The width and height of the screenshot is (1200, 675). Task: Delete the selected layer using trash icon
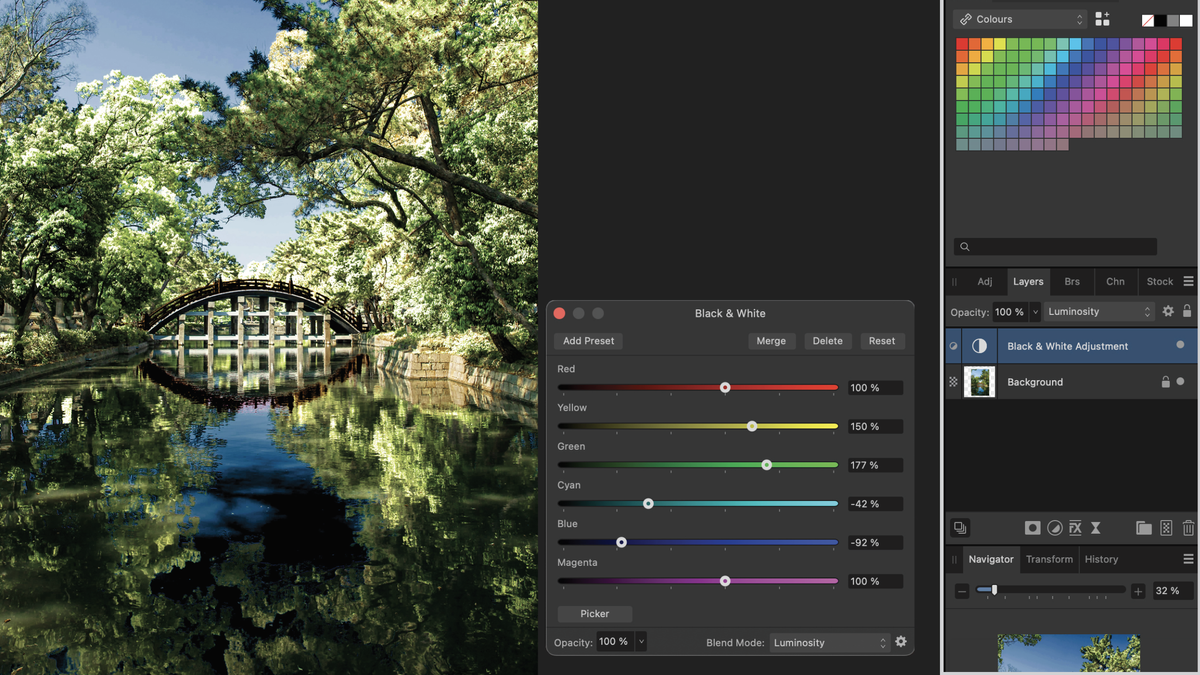click(x=1189, y=527)
